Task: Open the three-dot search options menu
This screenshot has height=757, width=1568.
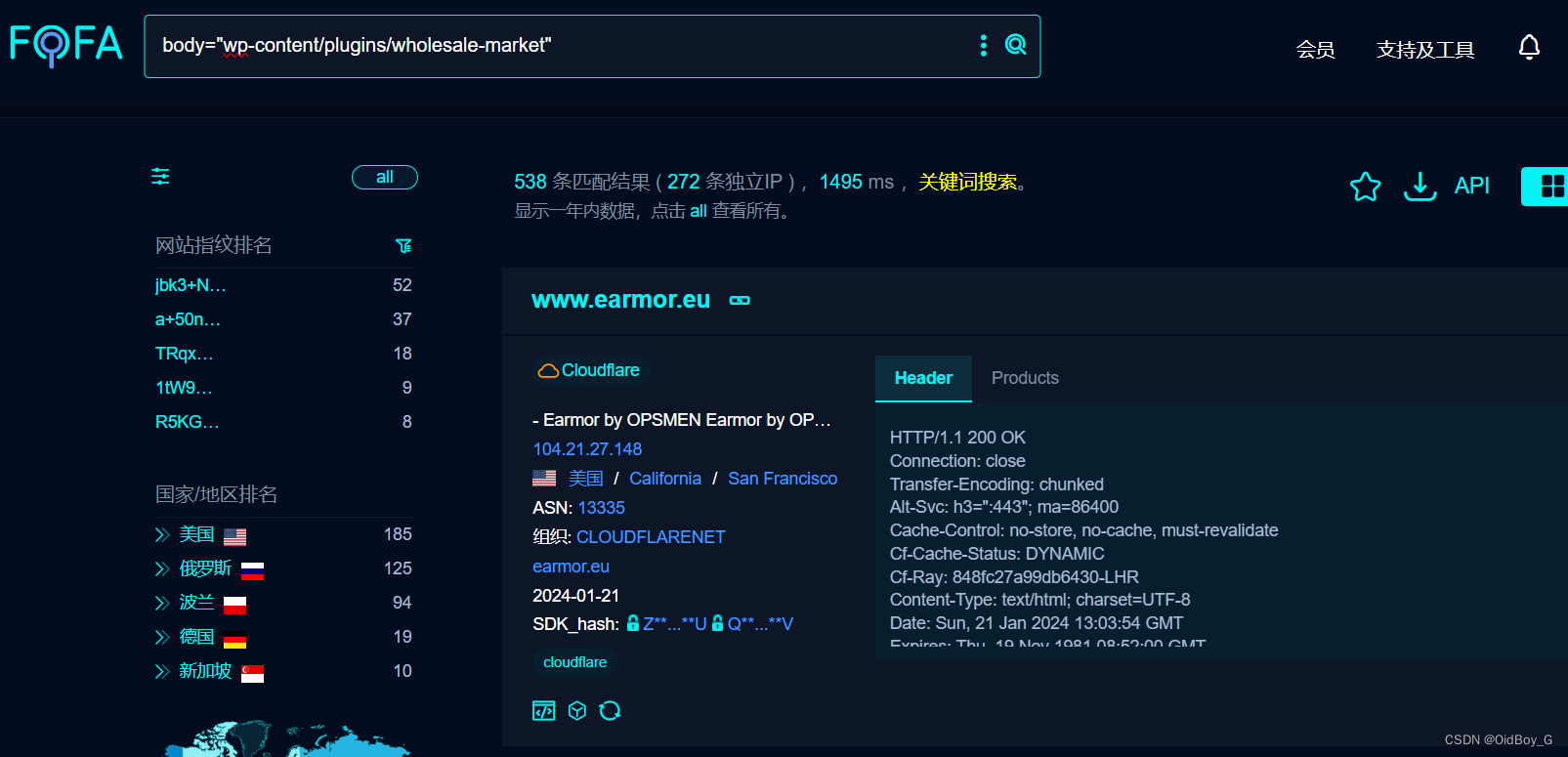Action: point(984,45)
